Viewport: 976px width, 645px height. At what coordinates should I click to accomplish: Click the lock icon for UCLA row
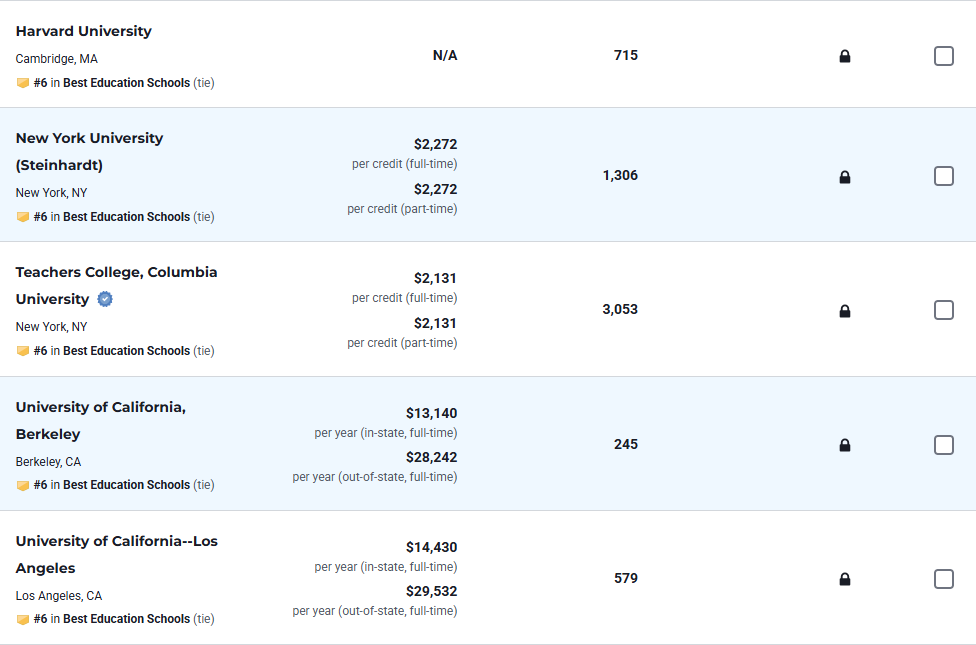[x=845, y=579]
